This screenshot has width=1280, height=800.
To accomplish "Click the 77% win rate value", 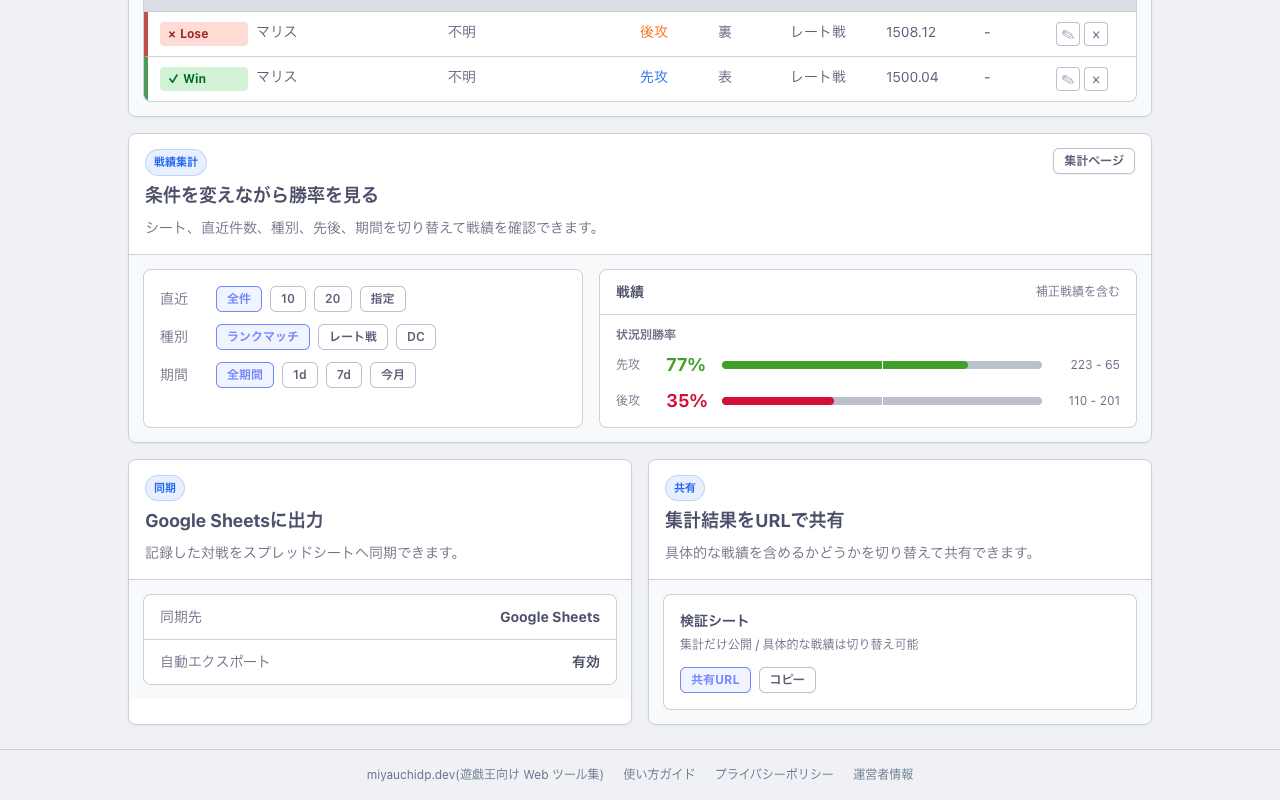I will [686, 365].
